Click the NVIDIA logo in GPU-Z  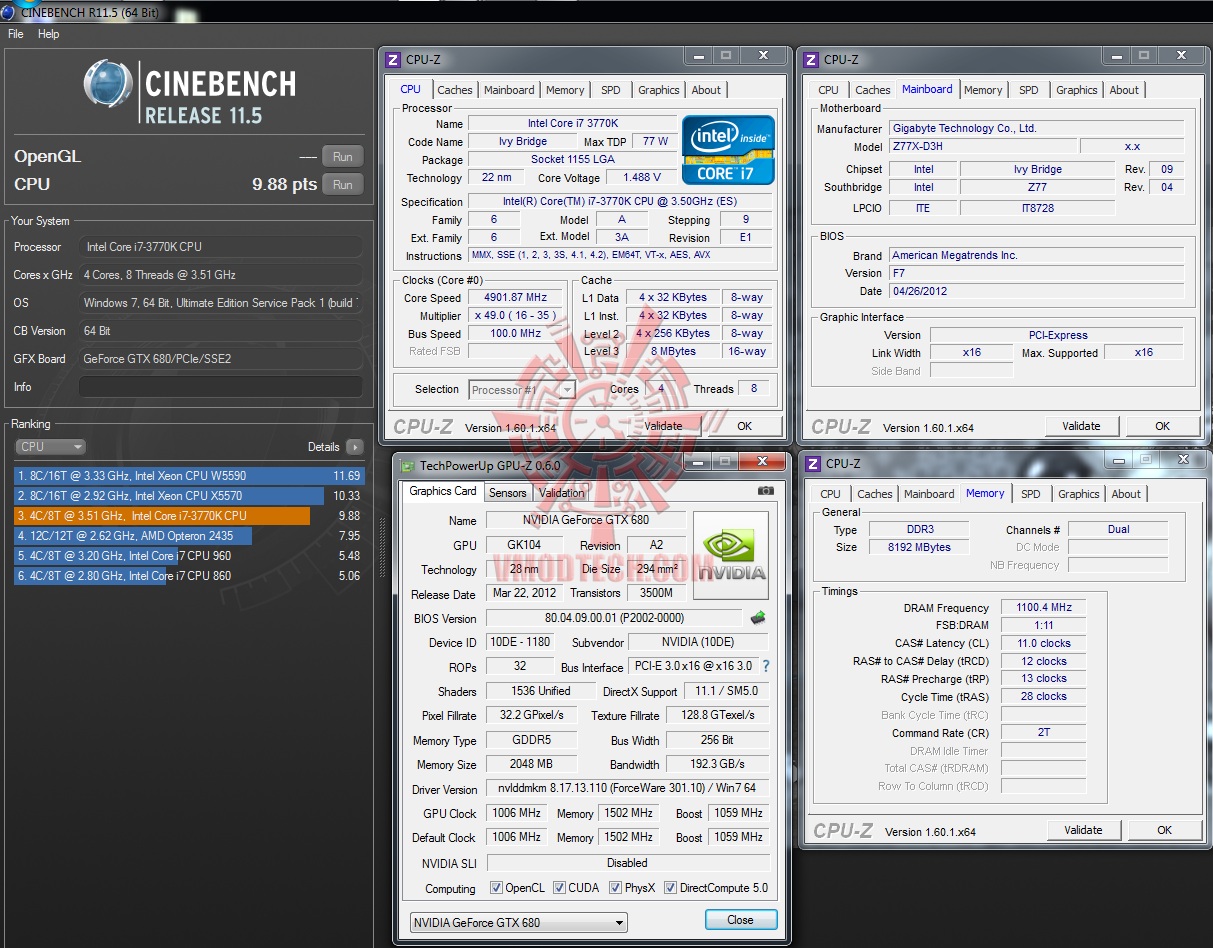731,555
